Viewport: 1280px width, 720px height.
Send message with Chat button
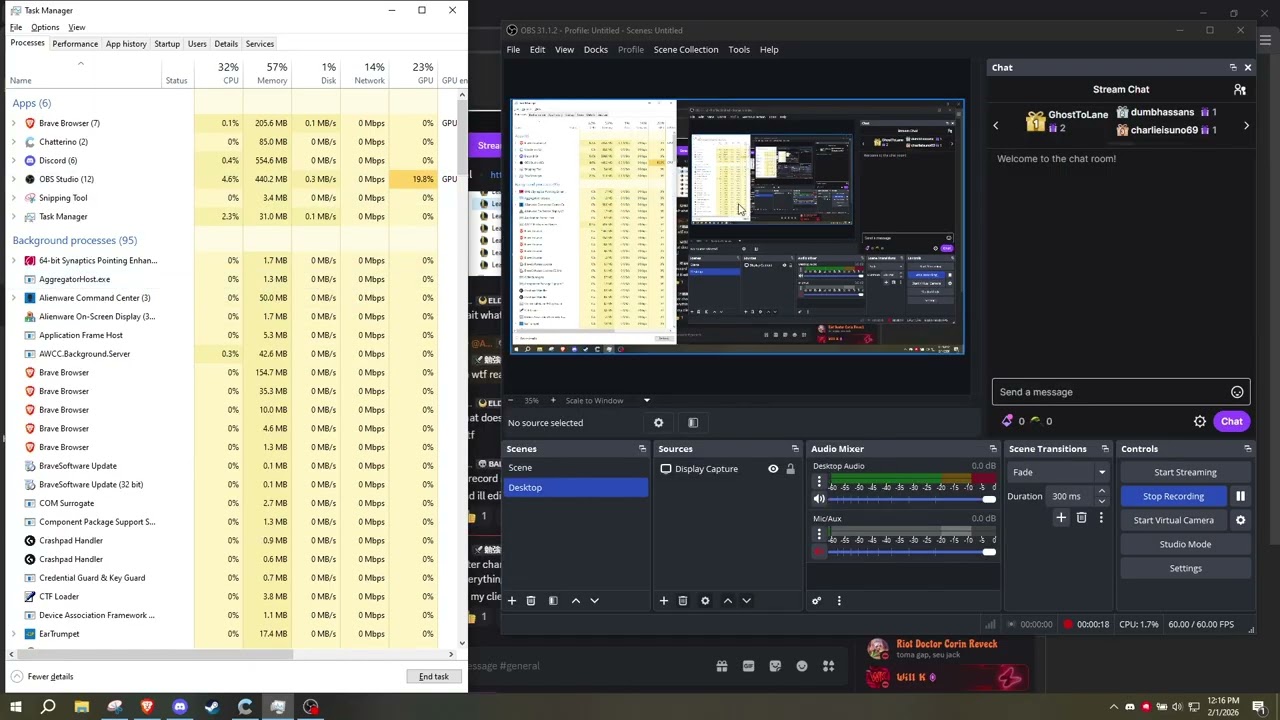pos(1231,422)
